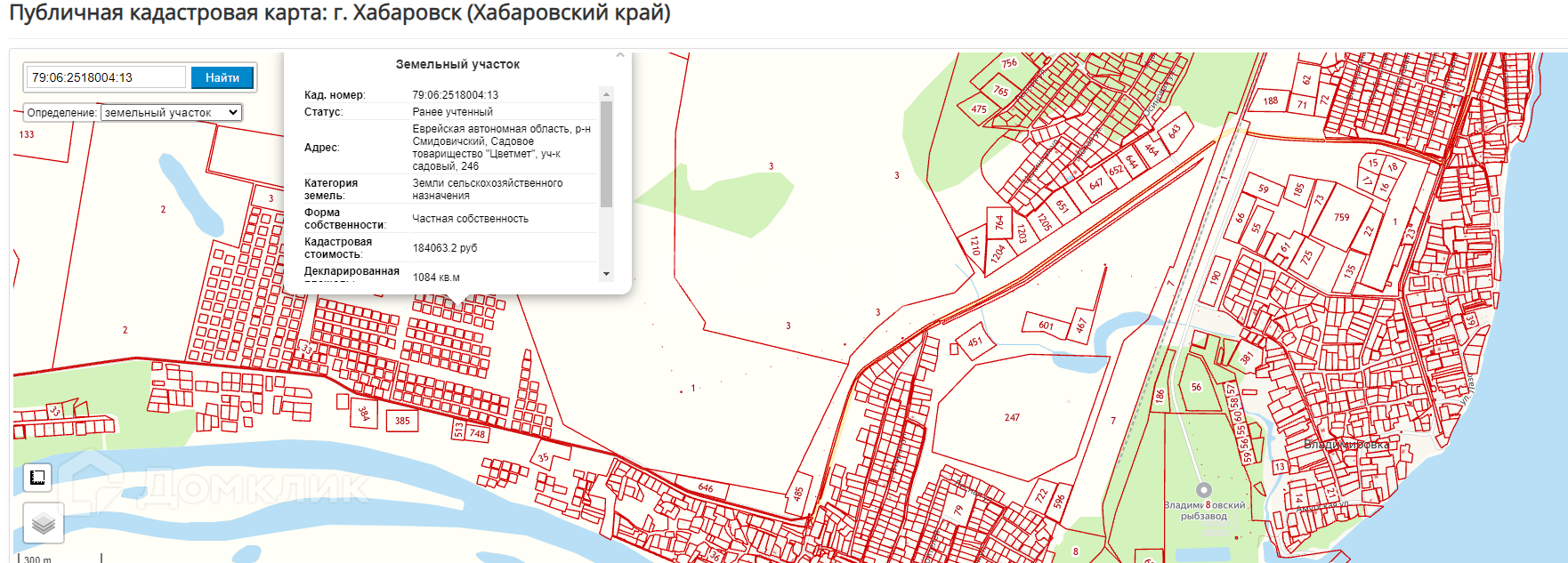Click the Владимировка settlement label

1346,444
